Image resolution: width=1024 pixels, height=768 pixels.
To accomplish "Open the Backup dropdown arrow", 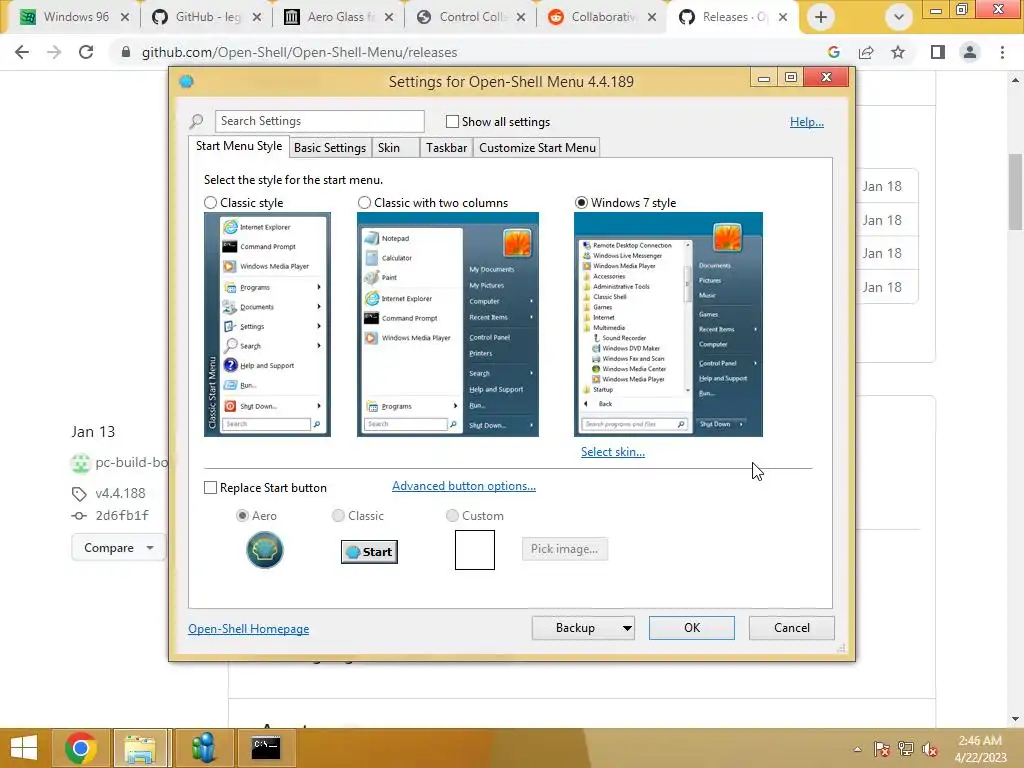I will [x=627, y=628].
